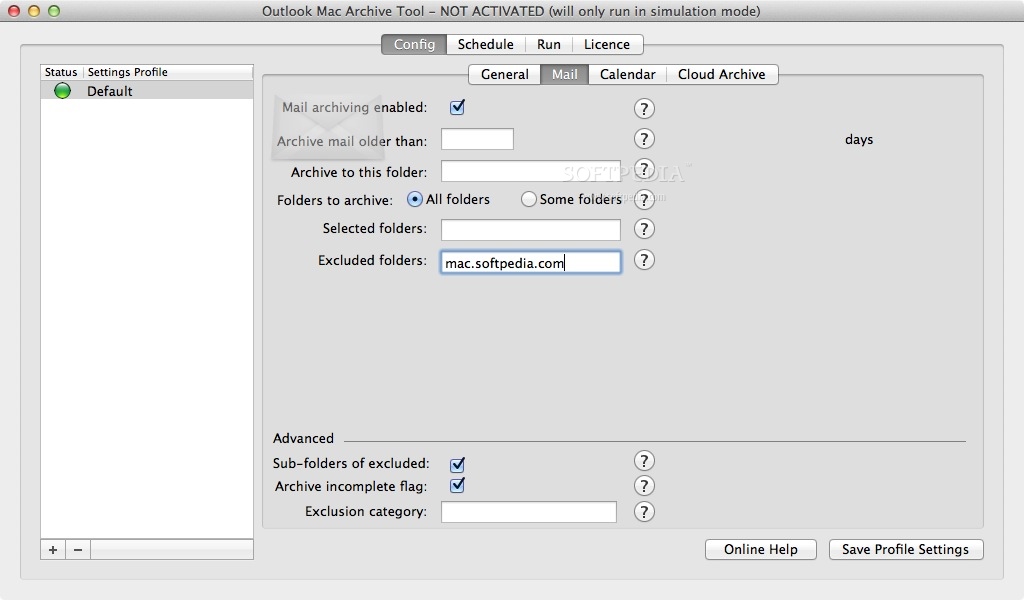Switch to the Config tab
This screenshot has height=600, width=1024.
pyautogui.click(x=414, y=44)
